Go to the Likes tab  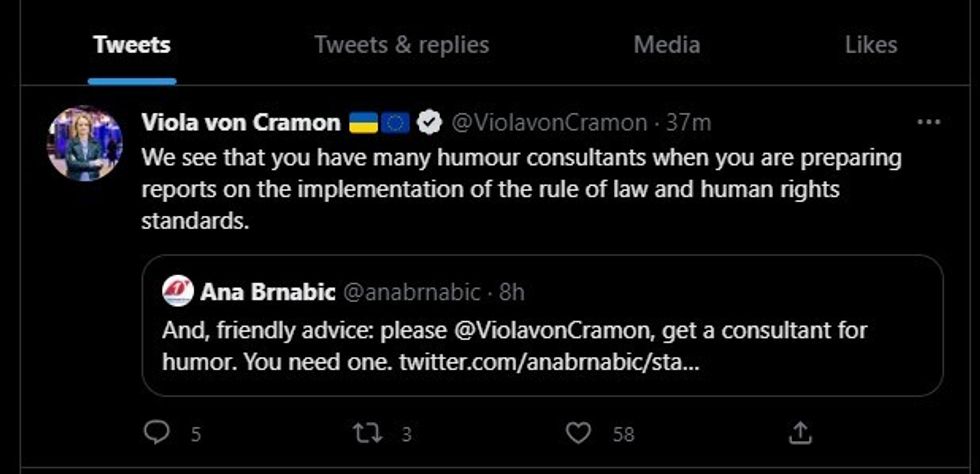pos(871,45)
